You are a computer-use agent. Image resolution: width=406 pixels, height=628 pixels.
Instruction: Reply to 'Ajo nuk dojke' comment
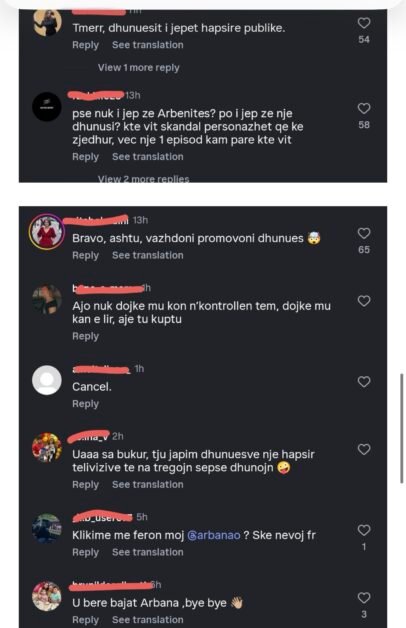[85, 336]
